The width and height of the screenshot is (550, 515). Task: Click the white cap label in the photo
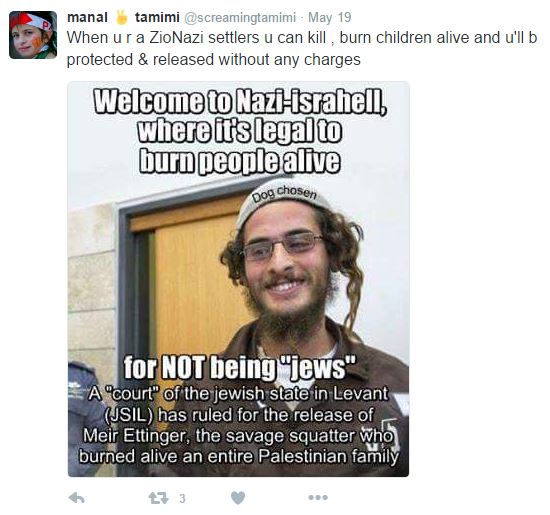285,196
